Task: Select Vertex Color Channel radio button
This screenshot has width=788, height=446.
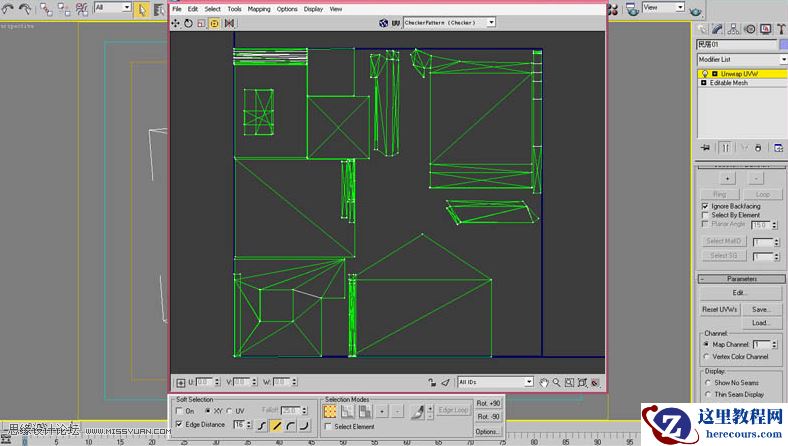Action: (706, 356)
